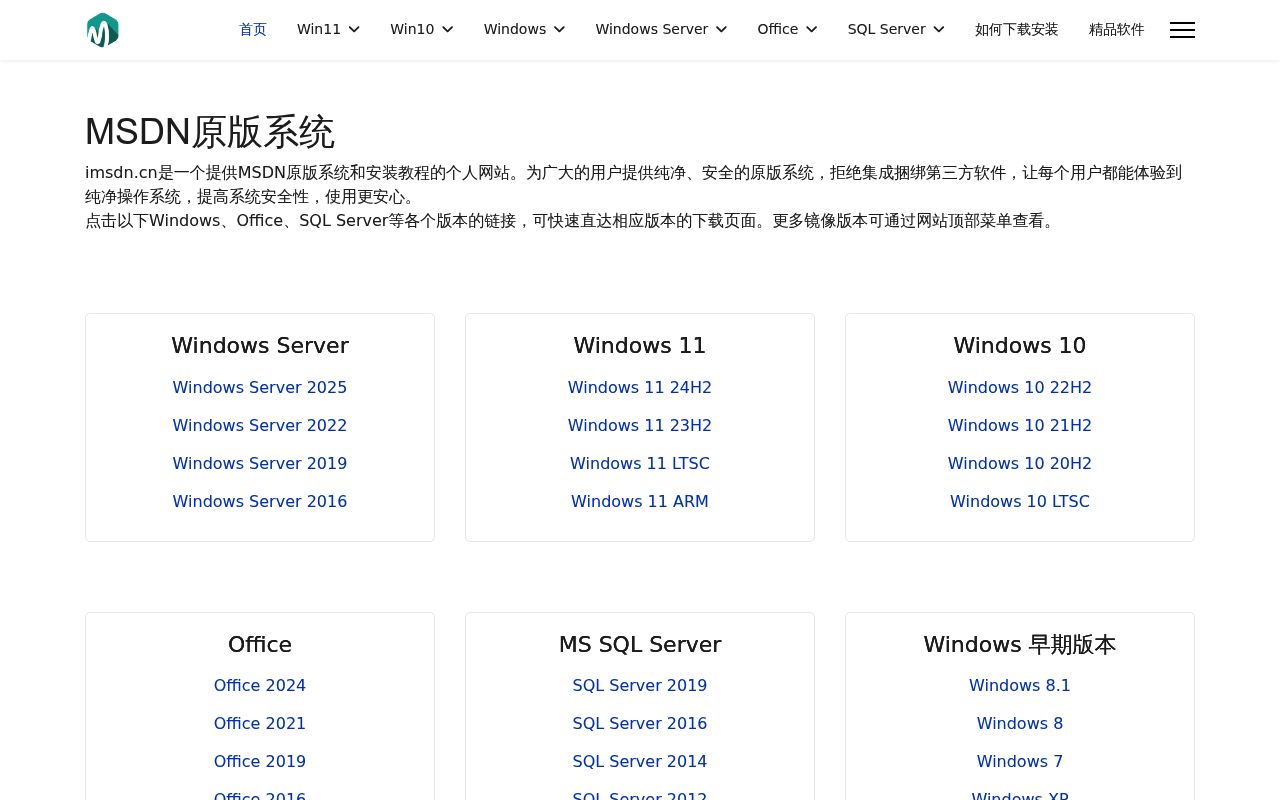The height and width of the screenshot is (800, 1280).
Task: Open Windows 11 LTSC link
Action: click(x=640, y=464)
